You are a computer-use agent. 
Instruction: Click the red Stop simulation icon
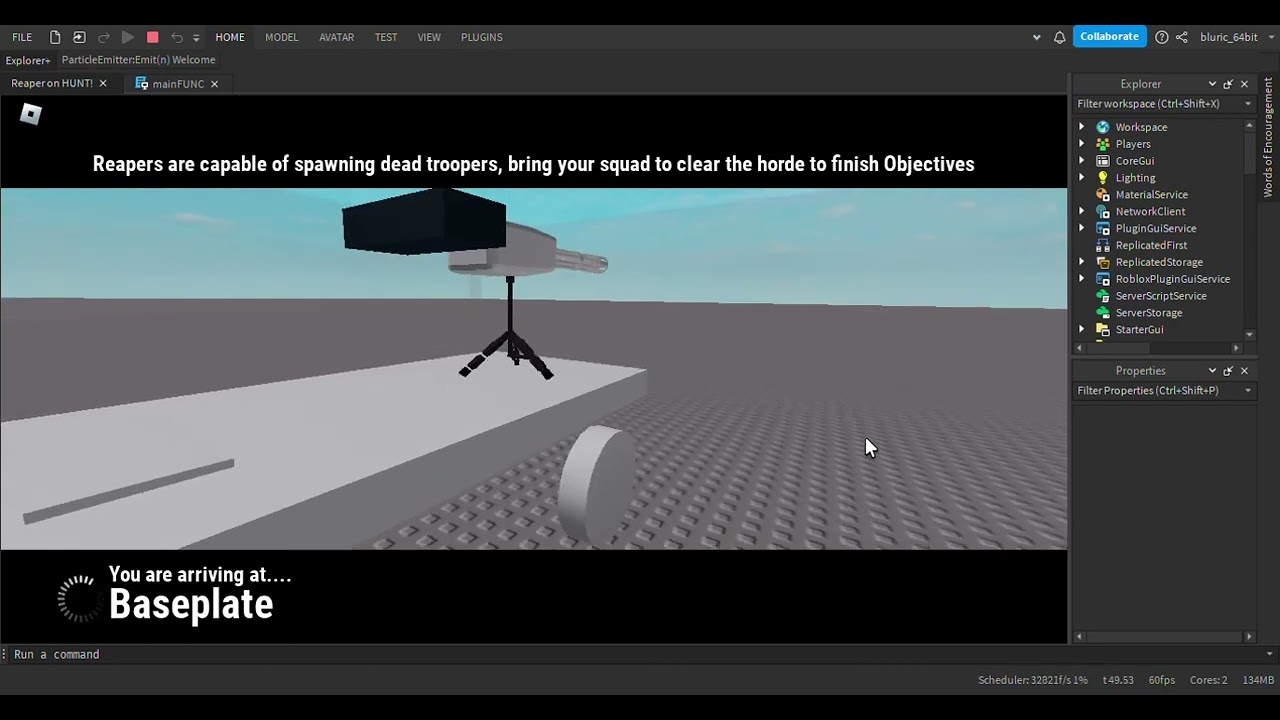click(151, 37)
